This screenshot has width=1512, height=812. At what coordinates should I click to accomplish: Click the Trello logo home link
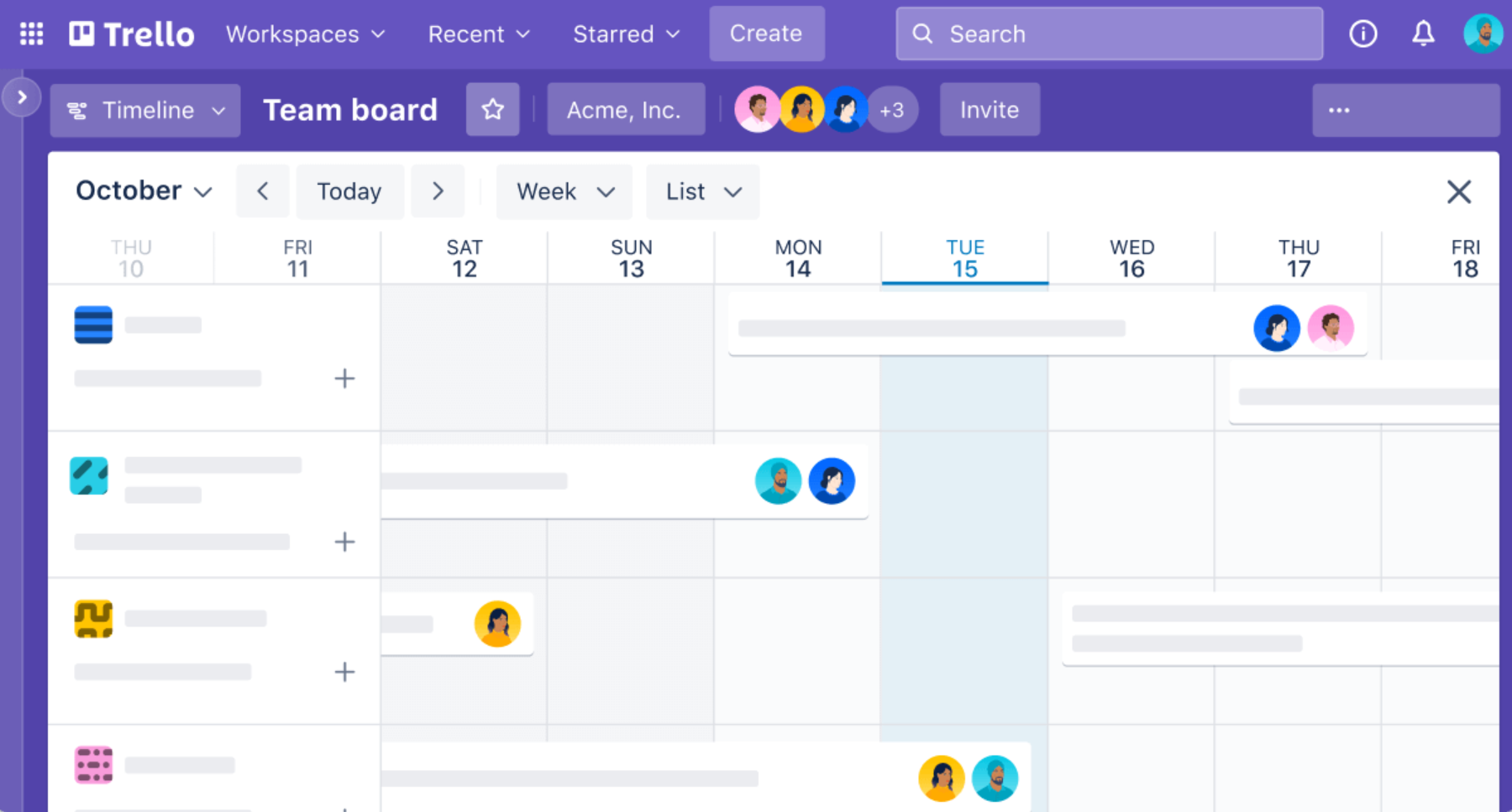[132, 34]
